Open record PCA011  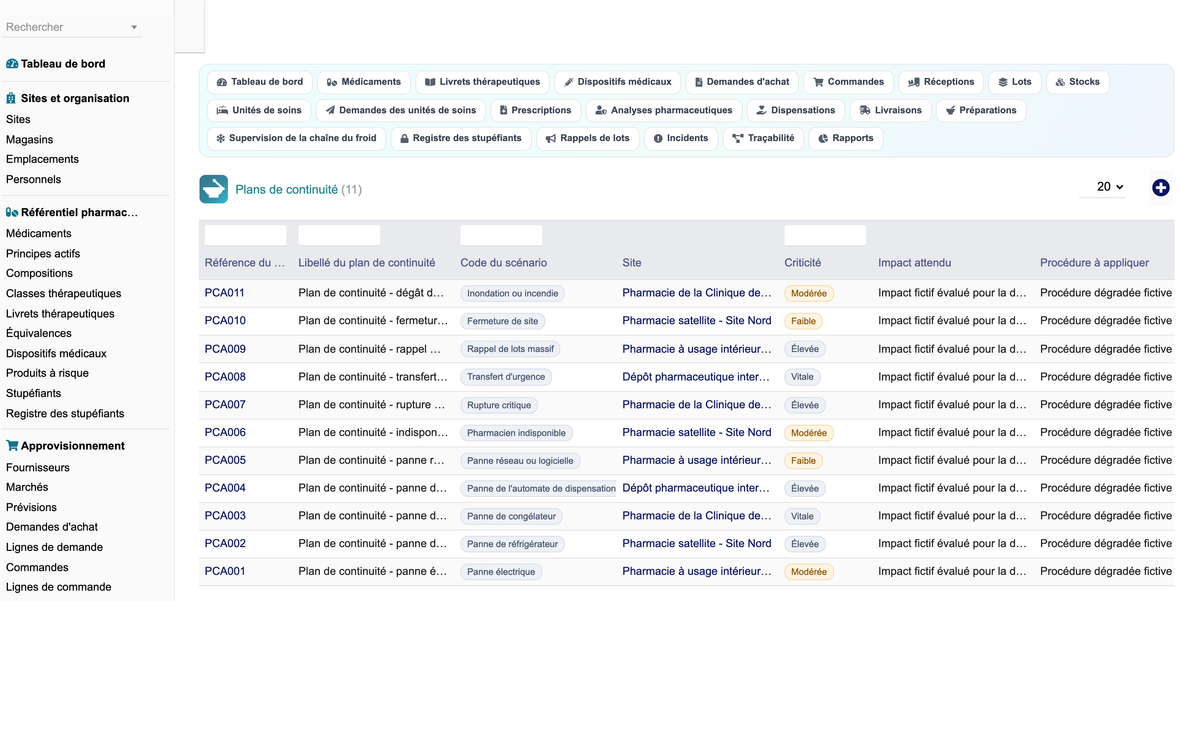[225, 293]
